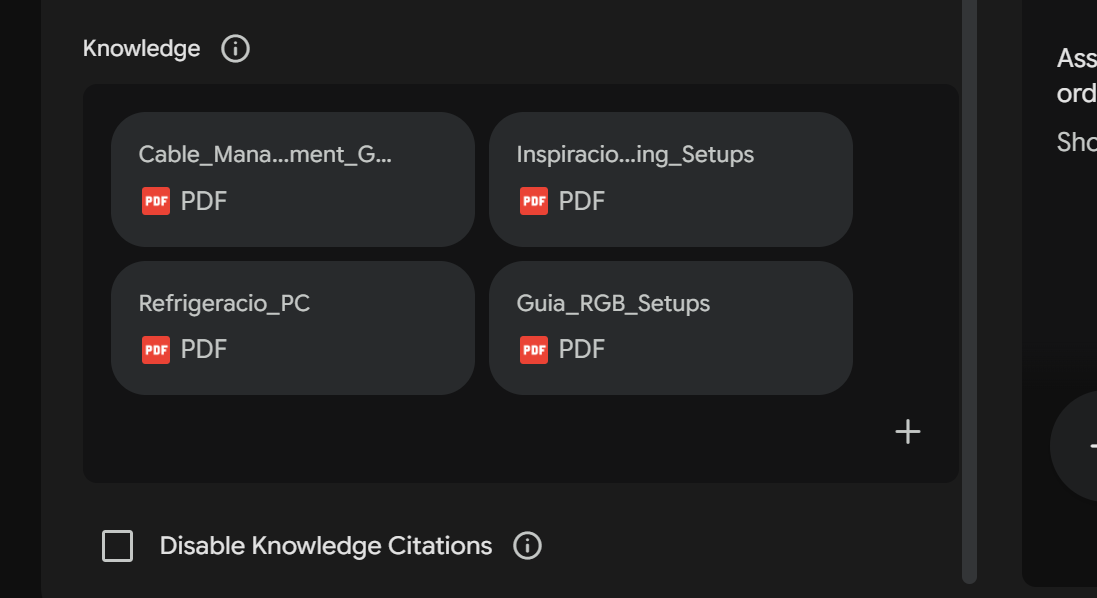Click the vertical scrollbar of the panel
The width and height of the screenshot is (1097, 598).
pos(969,292)
